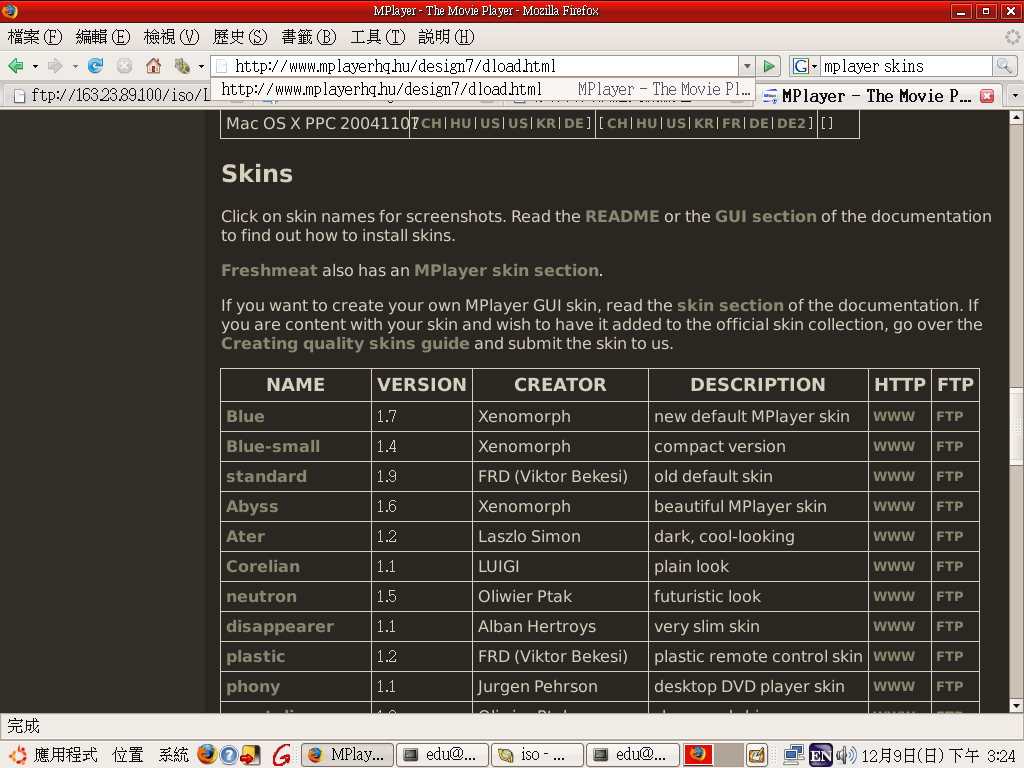Open the neutron skin link
The image size is (1024, 768).
pos(261,596)
